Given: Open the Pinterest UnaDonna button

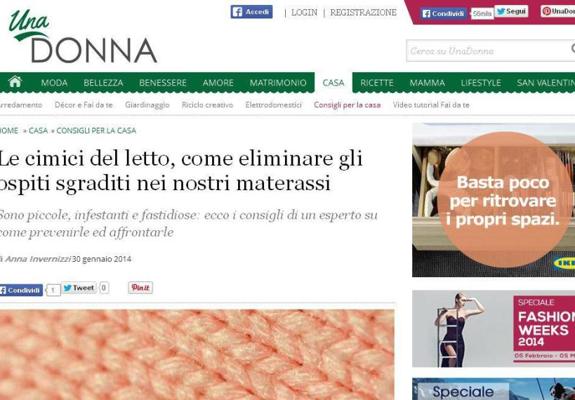Looking at the screenshot, I should pyautogui.click(x=557, y=11).
